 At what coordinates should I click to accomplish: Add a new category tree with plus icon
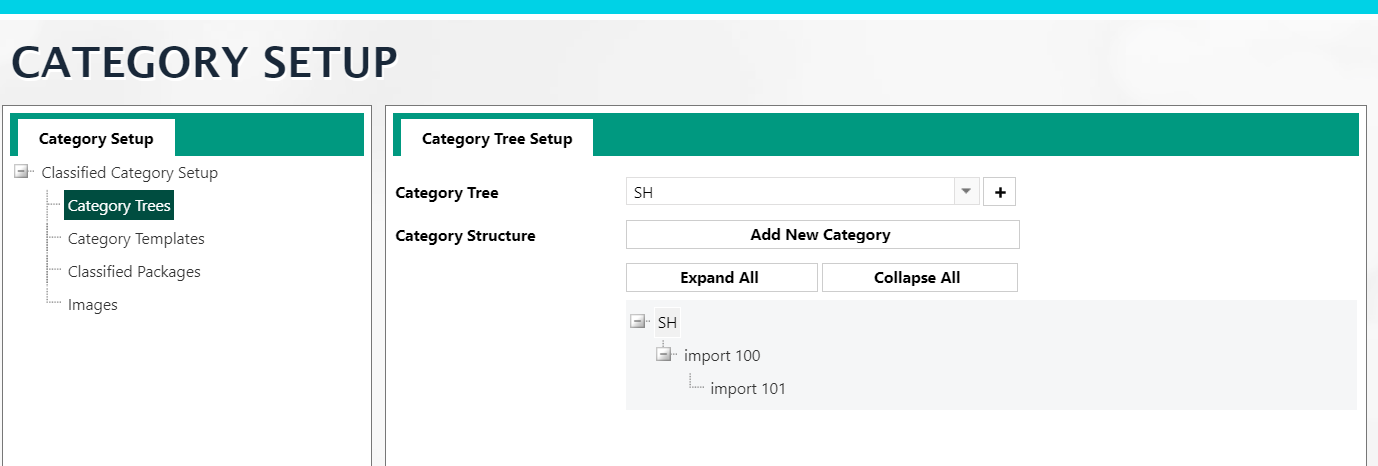999,192
